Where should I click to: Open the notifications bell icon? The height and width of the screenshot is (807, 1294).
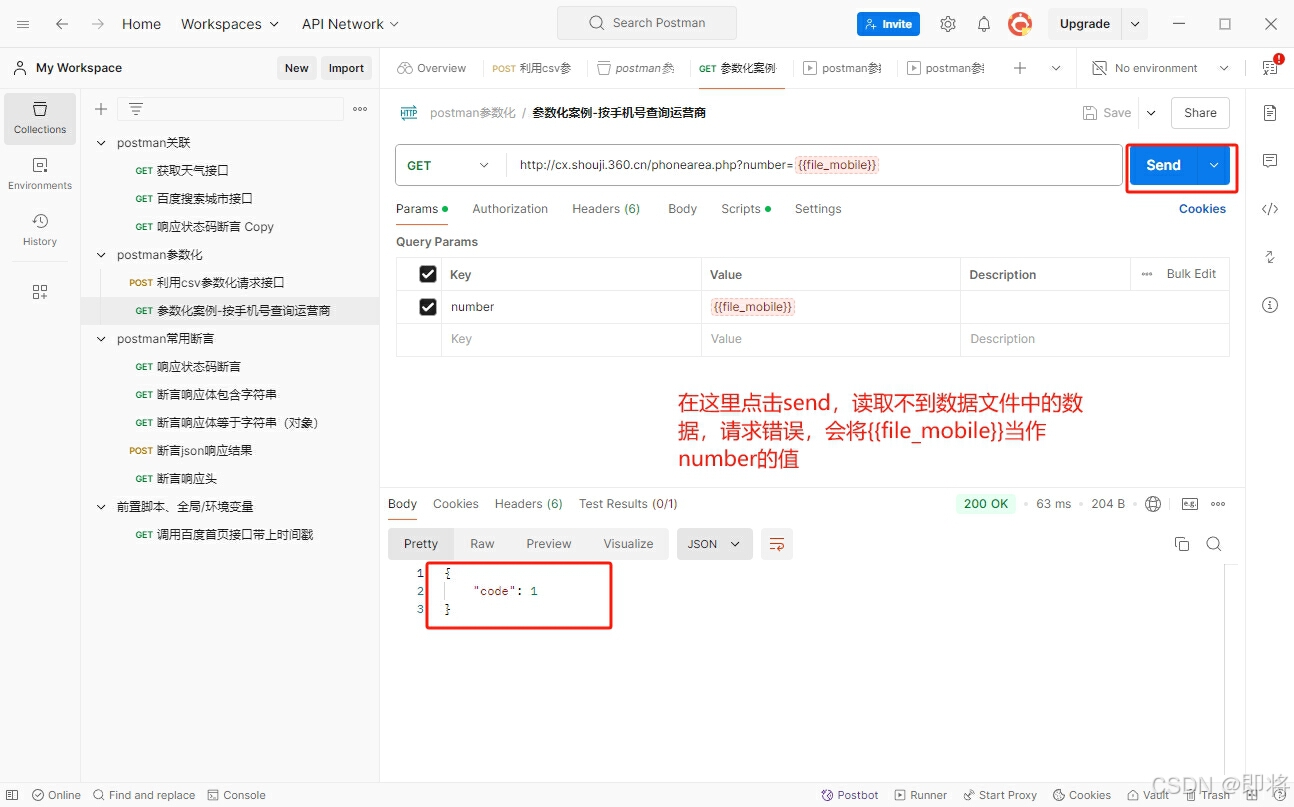pyautogui.click(x=984, y=24)
